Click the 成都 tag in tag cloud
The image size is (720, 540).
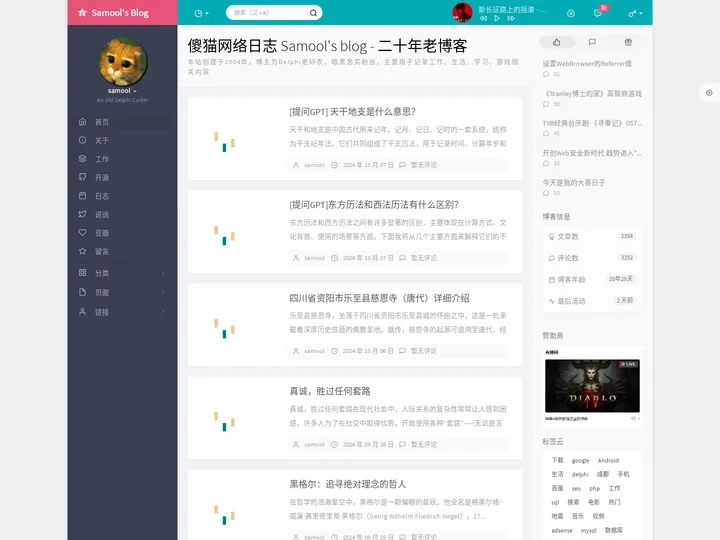click(x=603, y=474)
